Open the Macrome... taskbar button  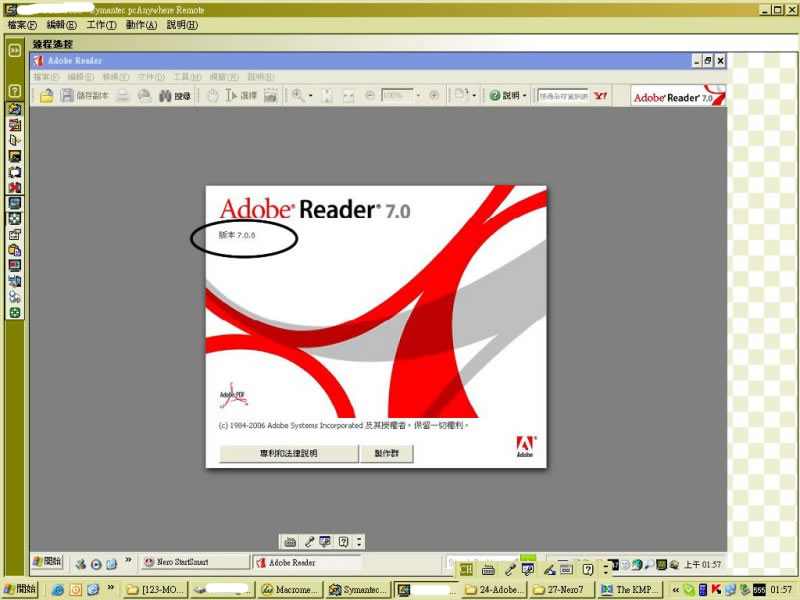(x=290, y=590)
